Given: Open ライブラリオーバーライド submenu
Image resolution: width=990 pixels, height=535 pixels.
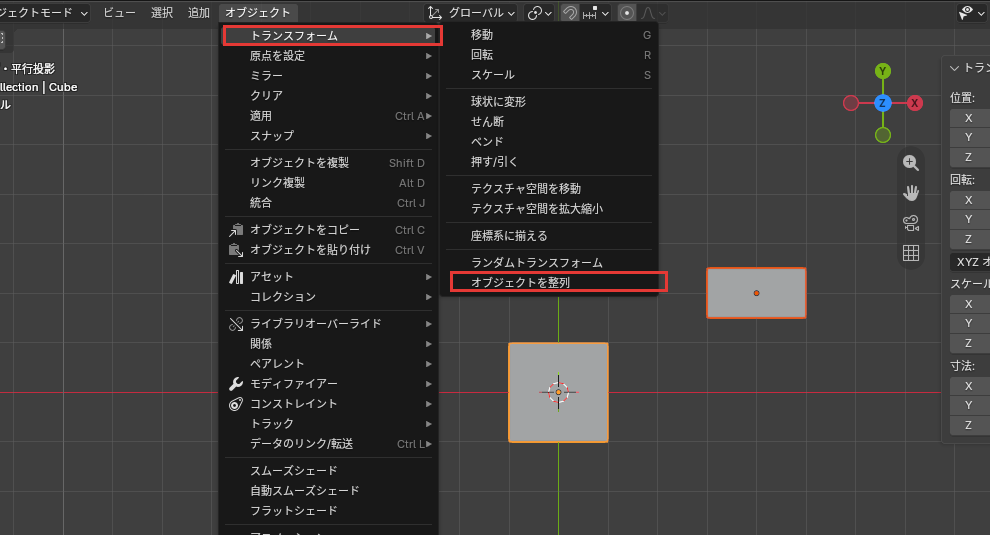Looking at the screenshot, I should coord(328,323).
